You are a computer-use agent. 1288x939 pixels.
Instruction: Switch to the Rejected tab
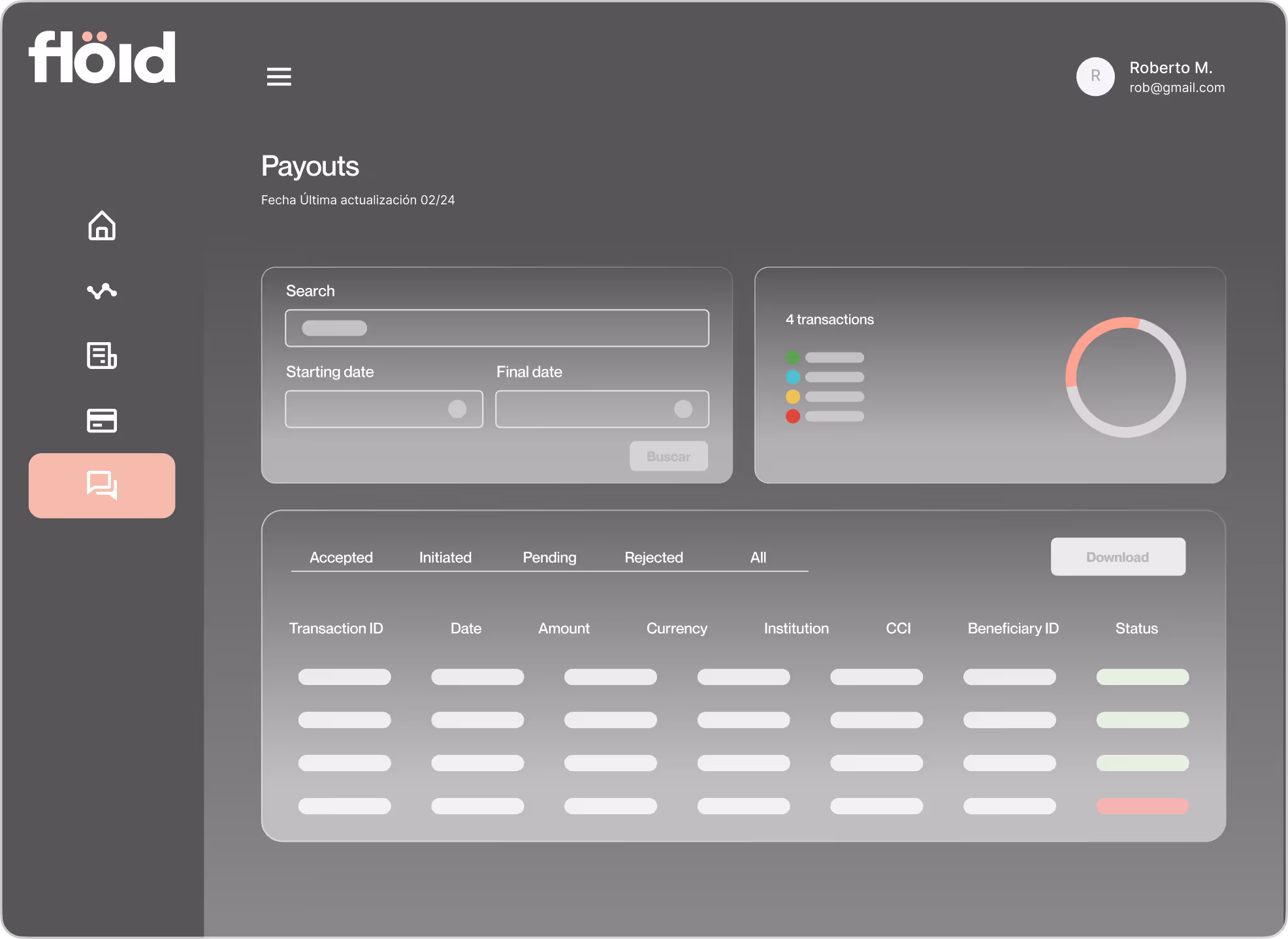point(654,557)
